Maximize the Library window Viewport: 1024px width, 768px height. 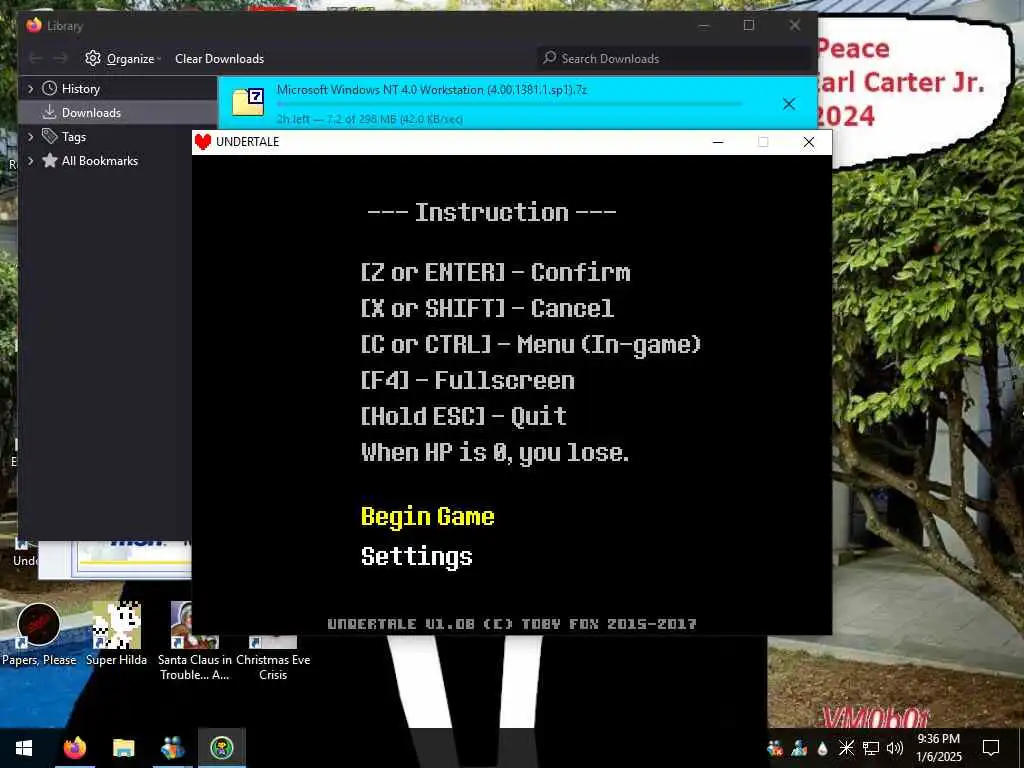749,25
